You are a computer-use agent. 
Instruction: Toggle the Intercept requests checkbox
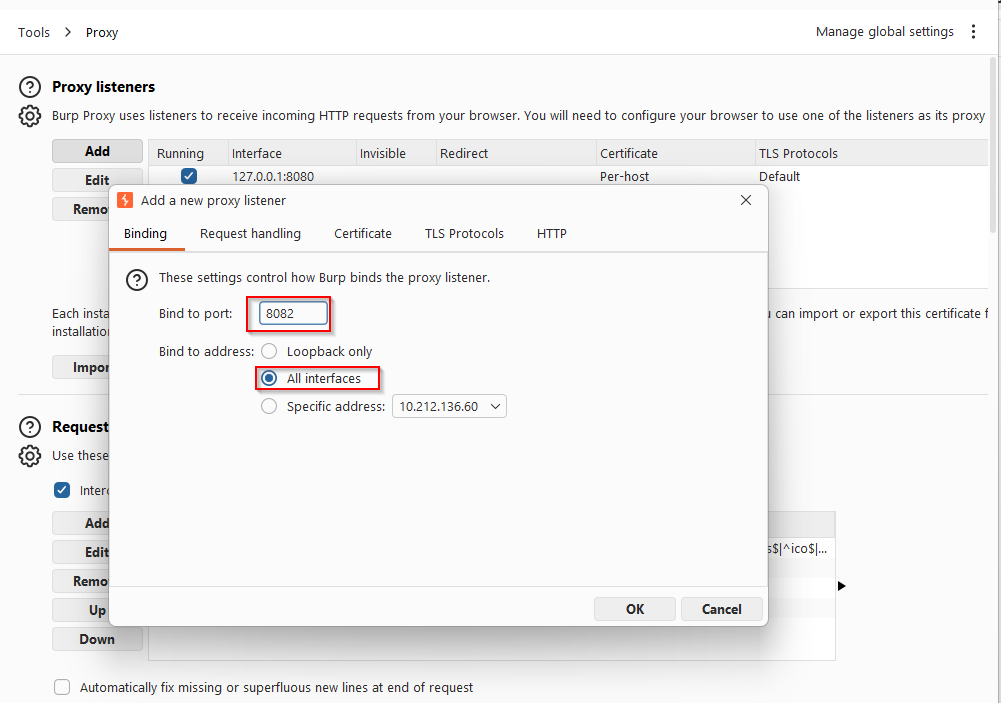coord(62,490)
